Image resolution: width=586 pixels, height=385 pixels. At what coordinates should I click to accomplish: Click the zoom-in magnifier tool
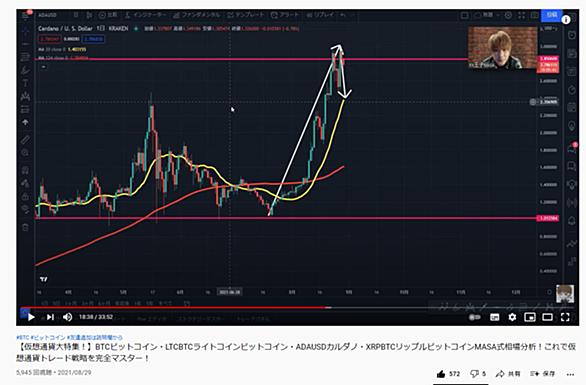[25, 153]
